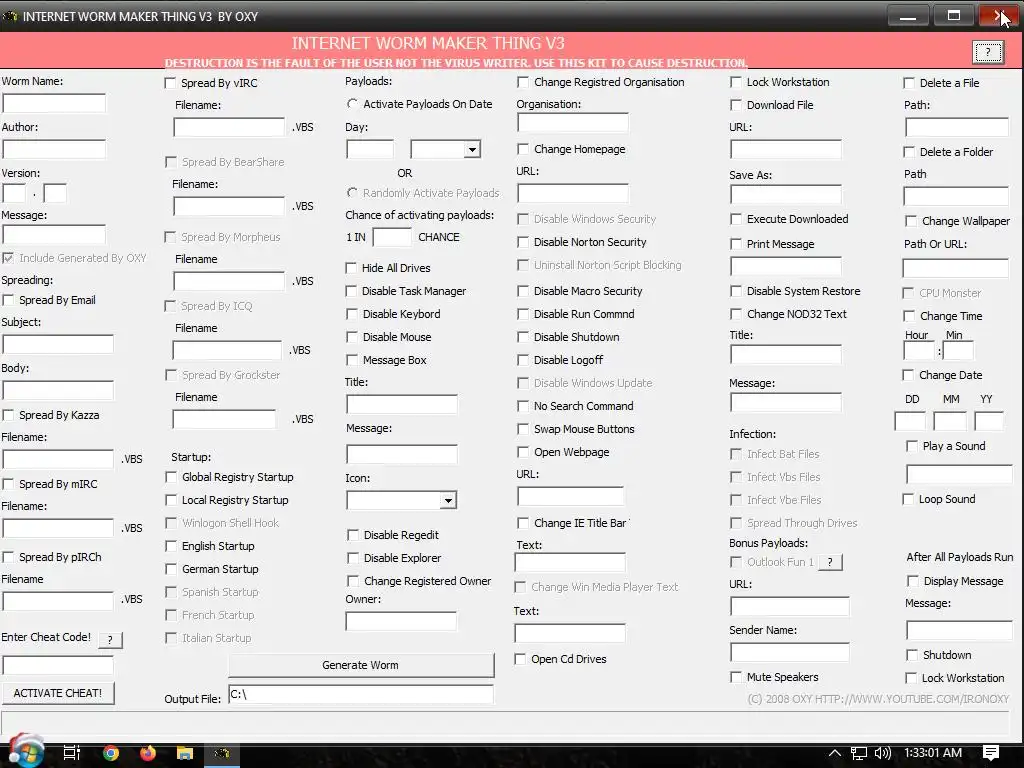Image resolution: width=1024 pixels, height=768 pixels.
Task: Check Global Registry Startup
Action: (171, 477)
